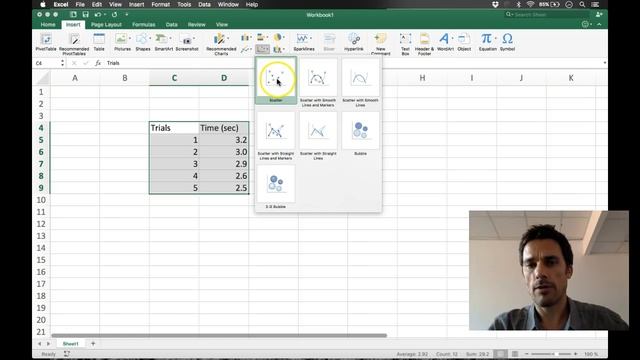Select the basic Scatter chart type

276,80
